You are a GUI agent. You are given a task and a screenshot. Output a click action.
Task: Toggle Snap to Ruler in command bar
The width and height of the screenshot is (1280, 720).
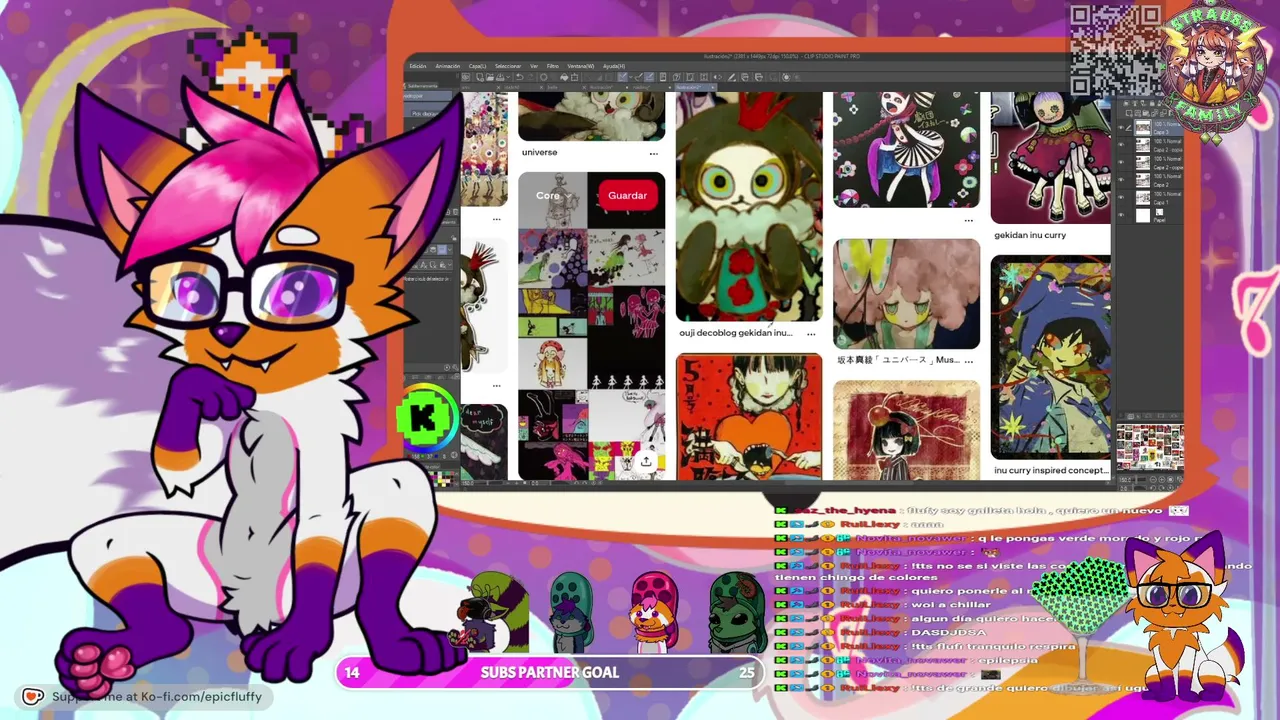(x=623, y=77)
